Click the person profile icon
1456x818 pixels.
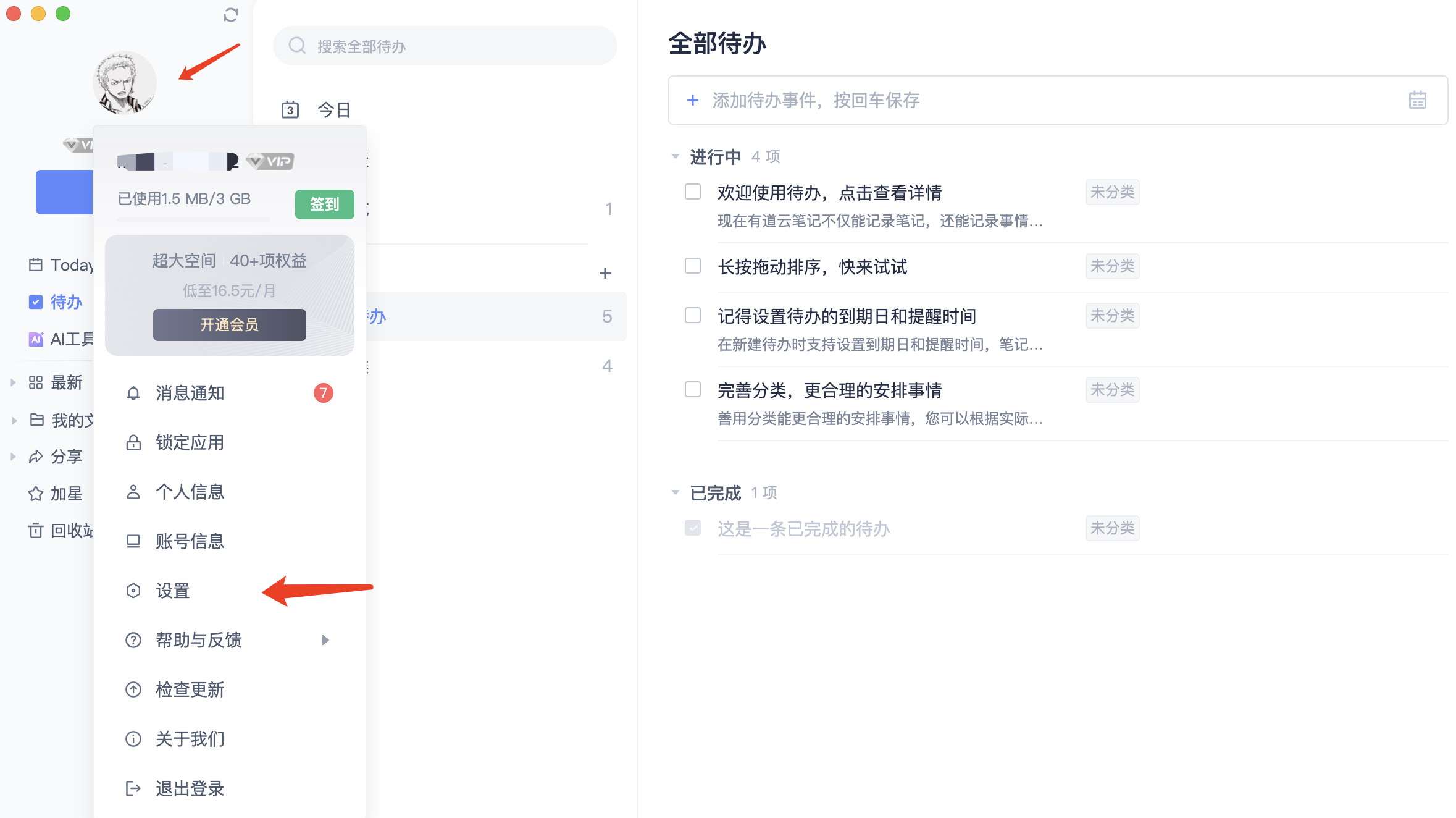tap(133, 492)
